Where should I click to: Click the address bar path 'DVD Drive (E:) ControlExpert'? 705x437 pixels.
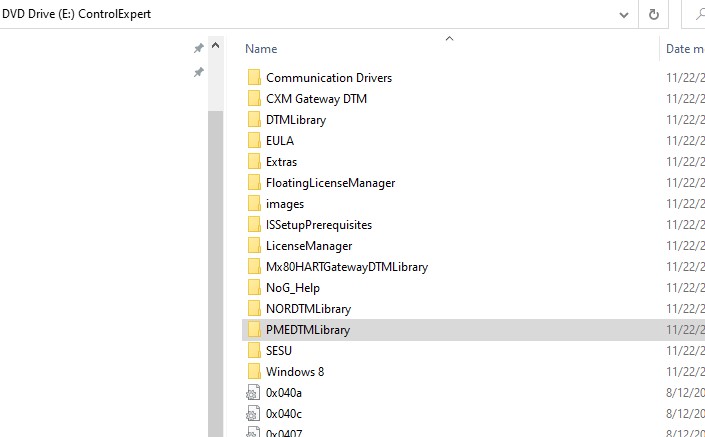[x=76, y=14]
